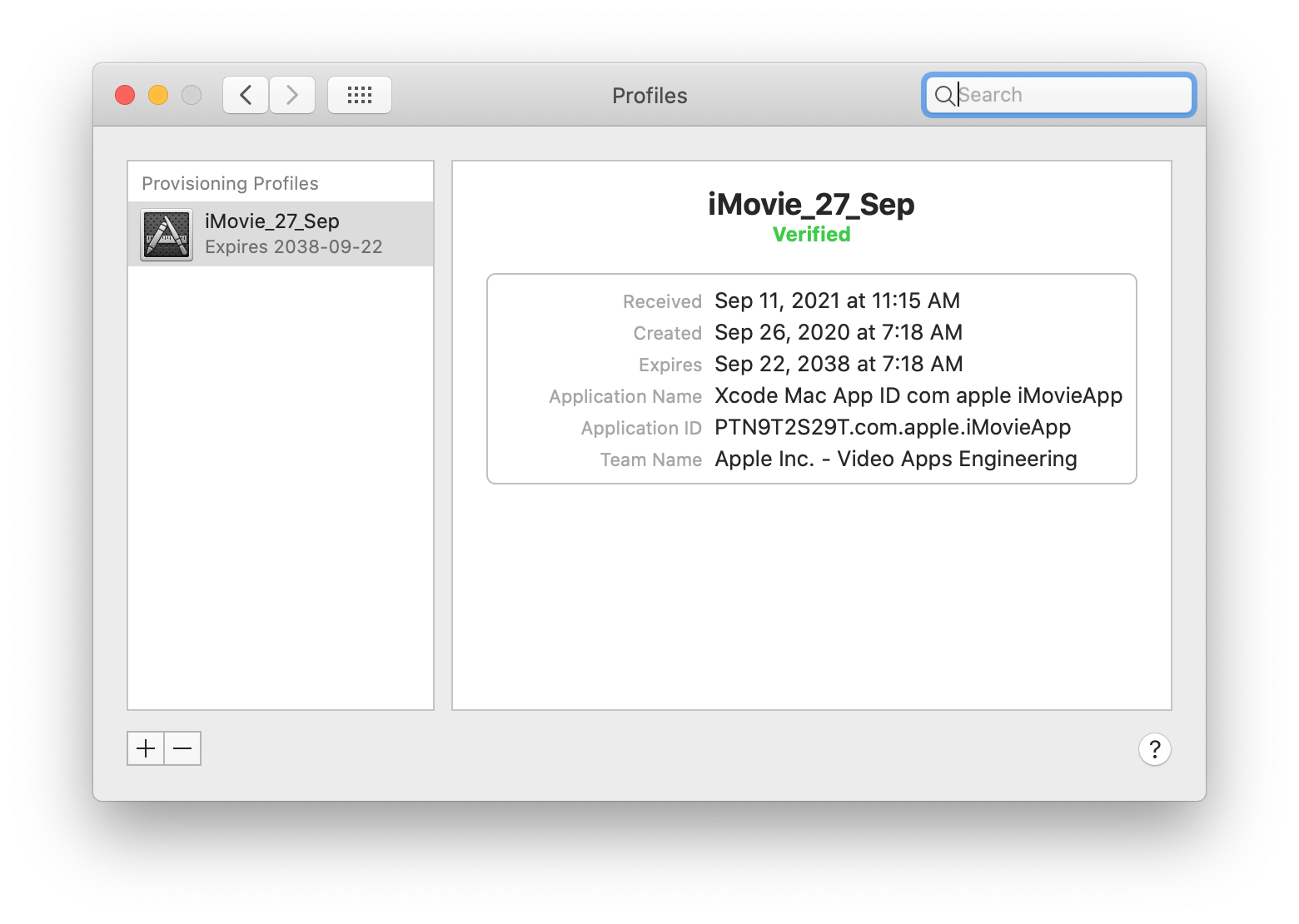
Task: Click the iMovie_27_Sep profile app icon
Action: pos(166,233)
